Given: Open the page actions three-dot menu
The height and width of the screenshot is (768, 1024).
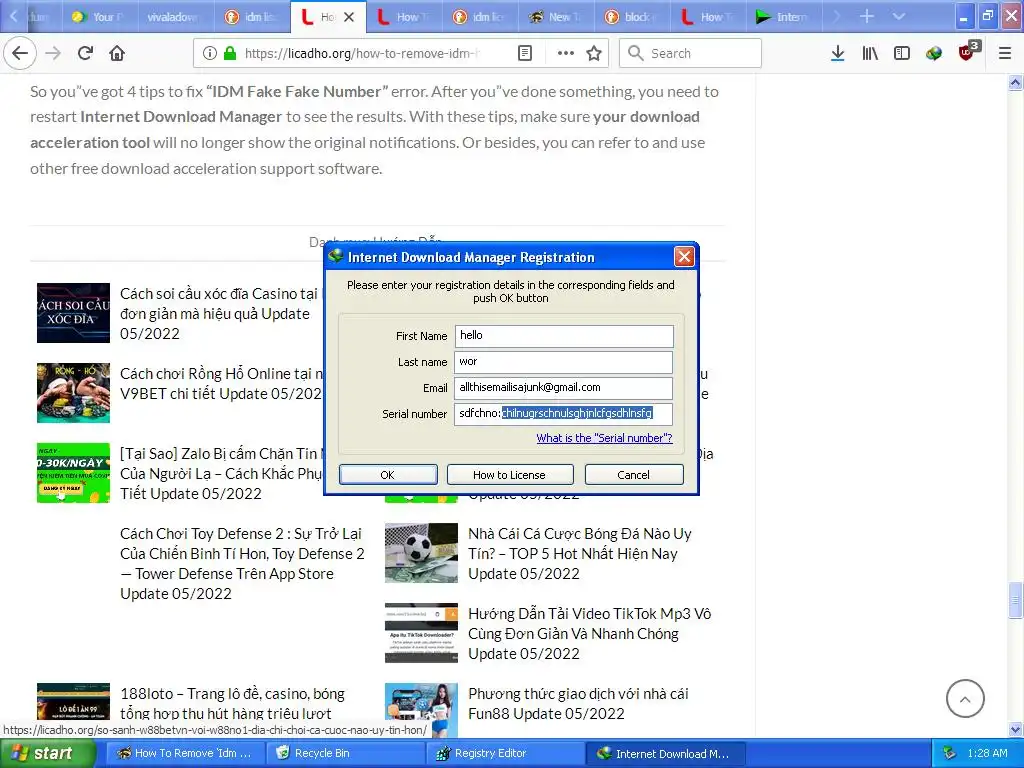Looking at the screenshot, I should click(x=566, y=54).
